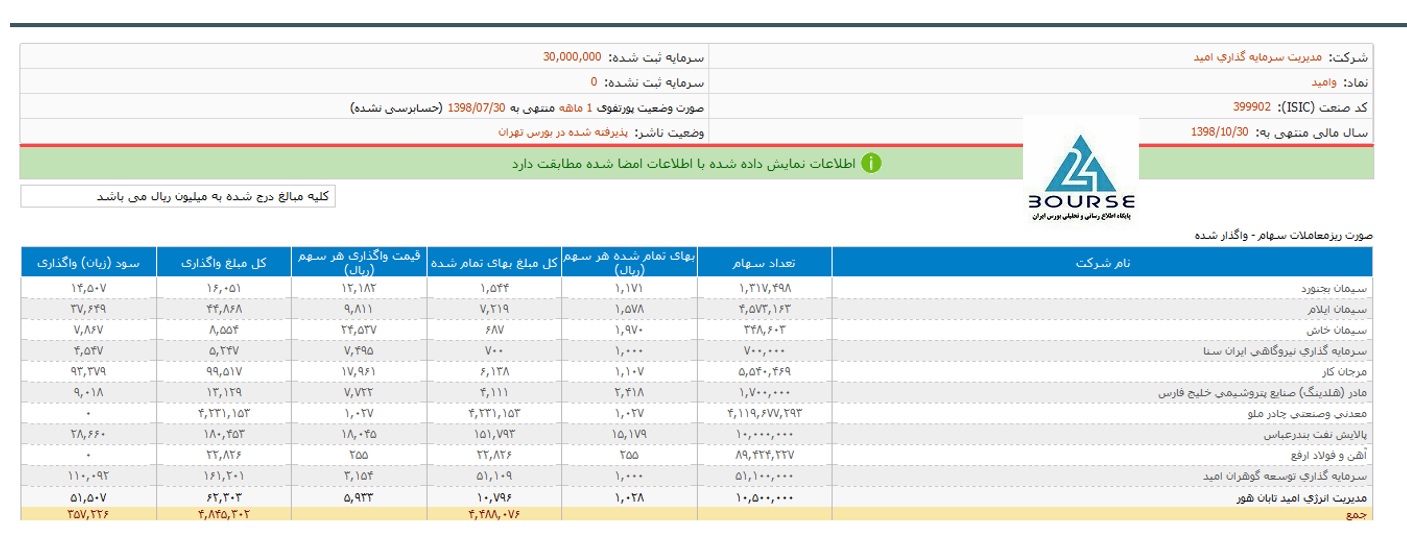Click the 'کلیه مبالغ درج شده به میلیون ریال' note box
Screen dimensions: 1407x539
click(x=179, y=196)
